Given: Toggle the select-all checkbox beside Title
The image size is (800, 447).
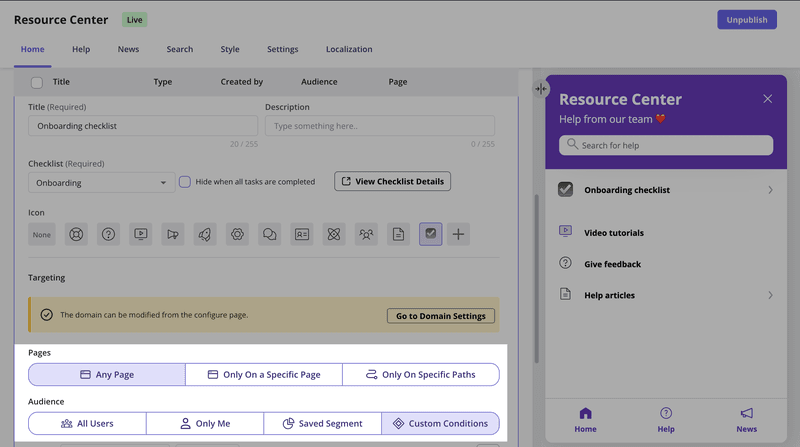Looking at the screenshot, I should pyautogui.click(x=37, y=82).
